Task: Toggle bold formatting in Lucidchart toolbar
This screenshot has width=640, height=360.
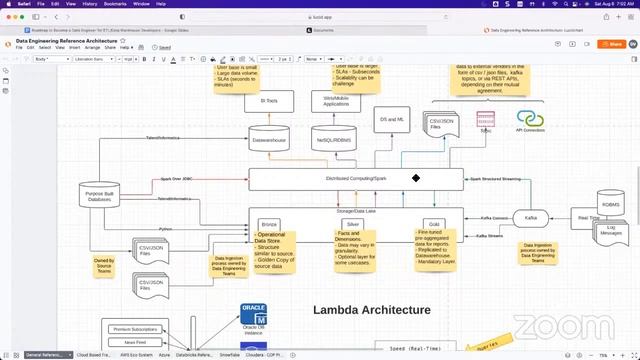Action: (x=144, y=59)
